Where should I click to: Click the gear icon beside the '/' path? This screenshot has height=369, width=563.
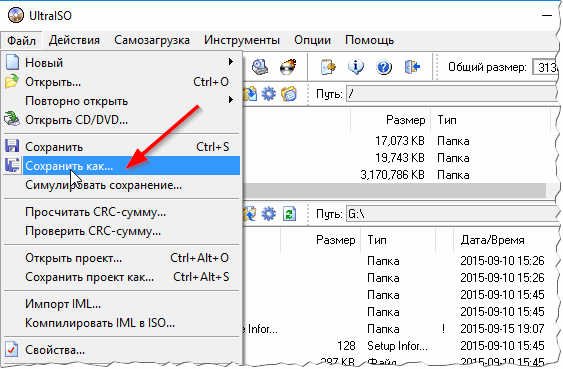[269, 94]
